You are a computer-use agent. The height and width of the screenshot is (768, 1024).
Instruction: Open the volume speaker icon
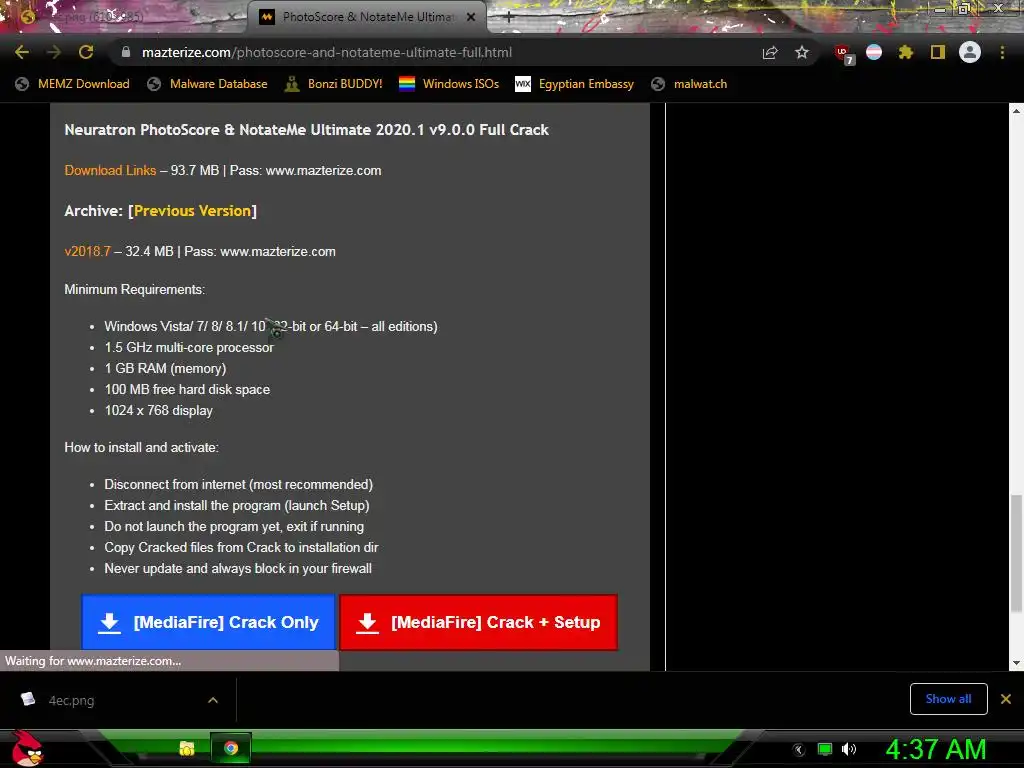click(849, 749)
